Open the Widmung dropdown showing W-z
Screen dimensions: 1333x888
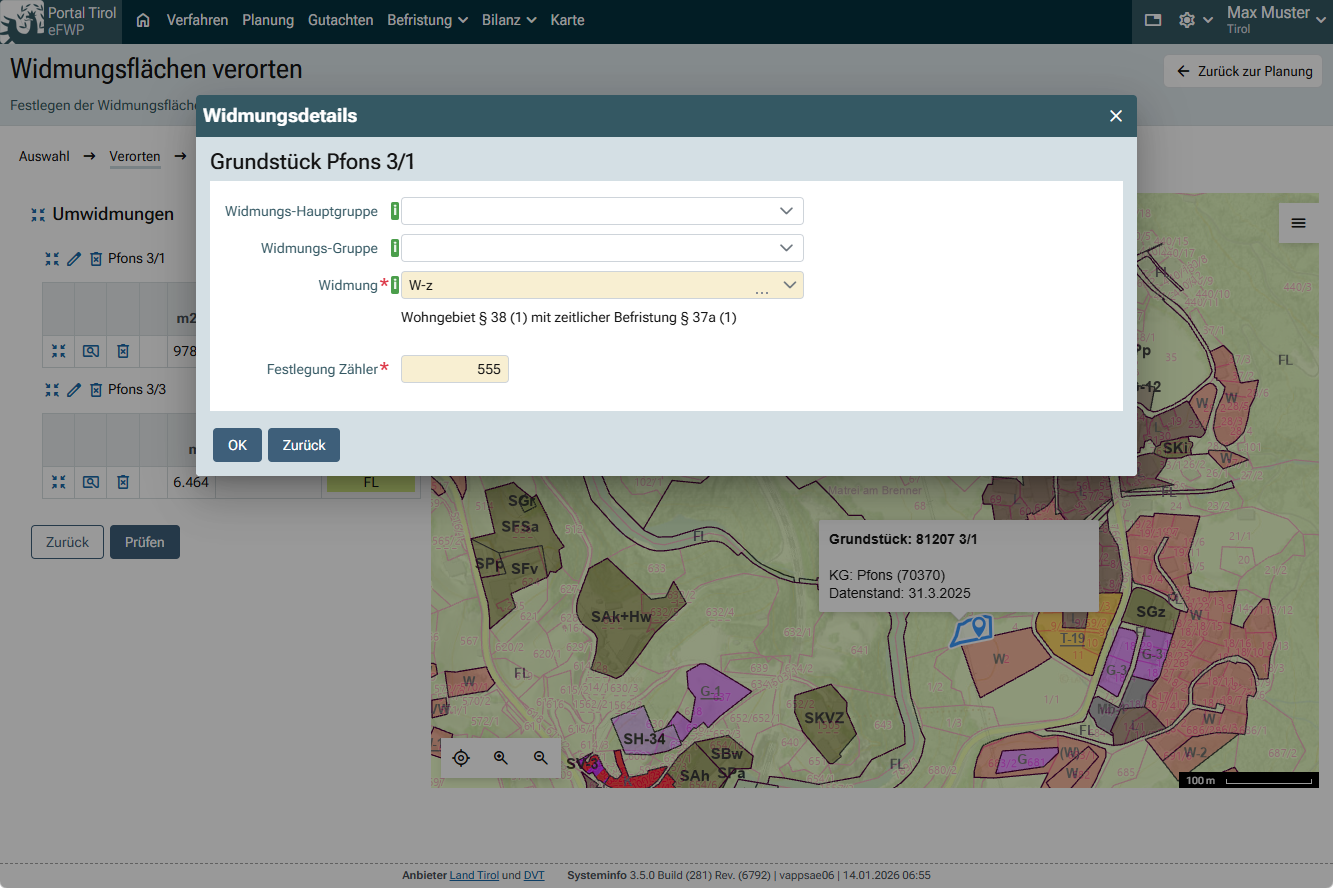[789, 285]
